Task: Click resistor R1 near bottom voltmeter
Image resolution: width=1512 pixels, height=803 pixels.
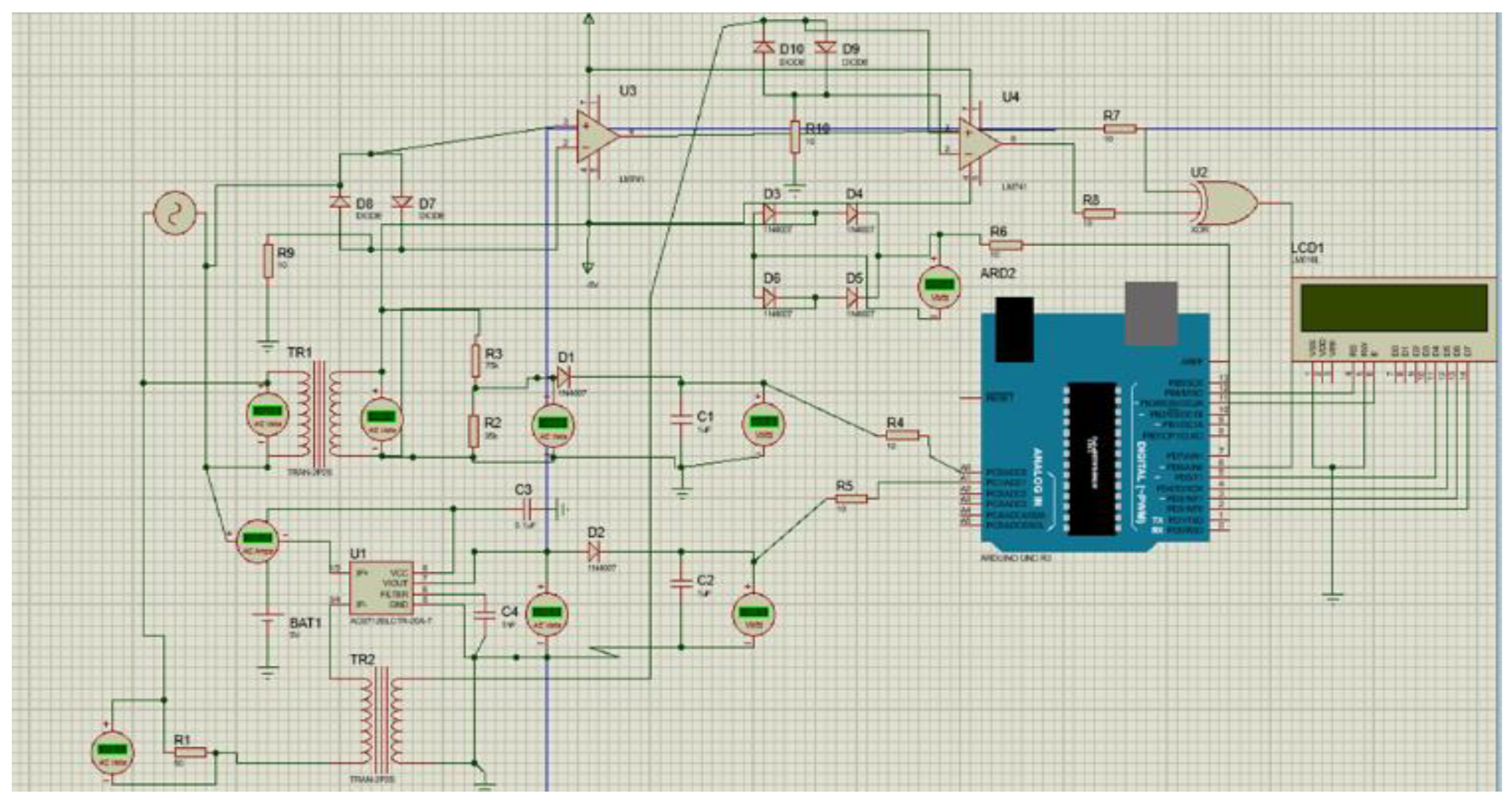Action: point(191,753)
